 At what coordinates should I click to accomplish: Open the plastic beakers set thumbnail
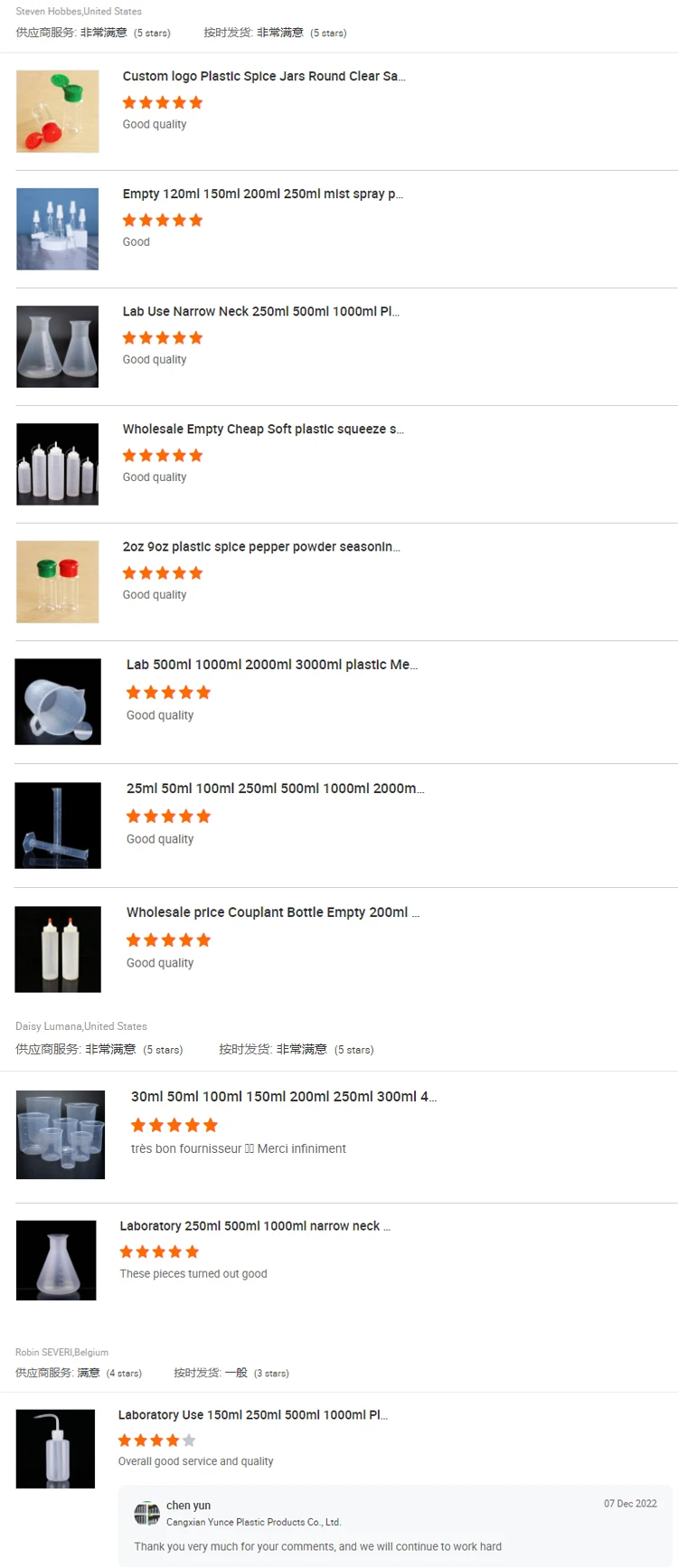[x=61, y=1134]
